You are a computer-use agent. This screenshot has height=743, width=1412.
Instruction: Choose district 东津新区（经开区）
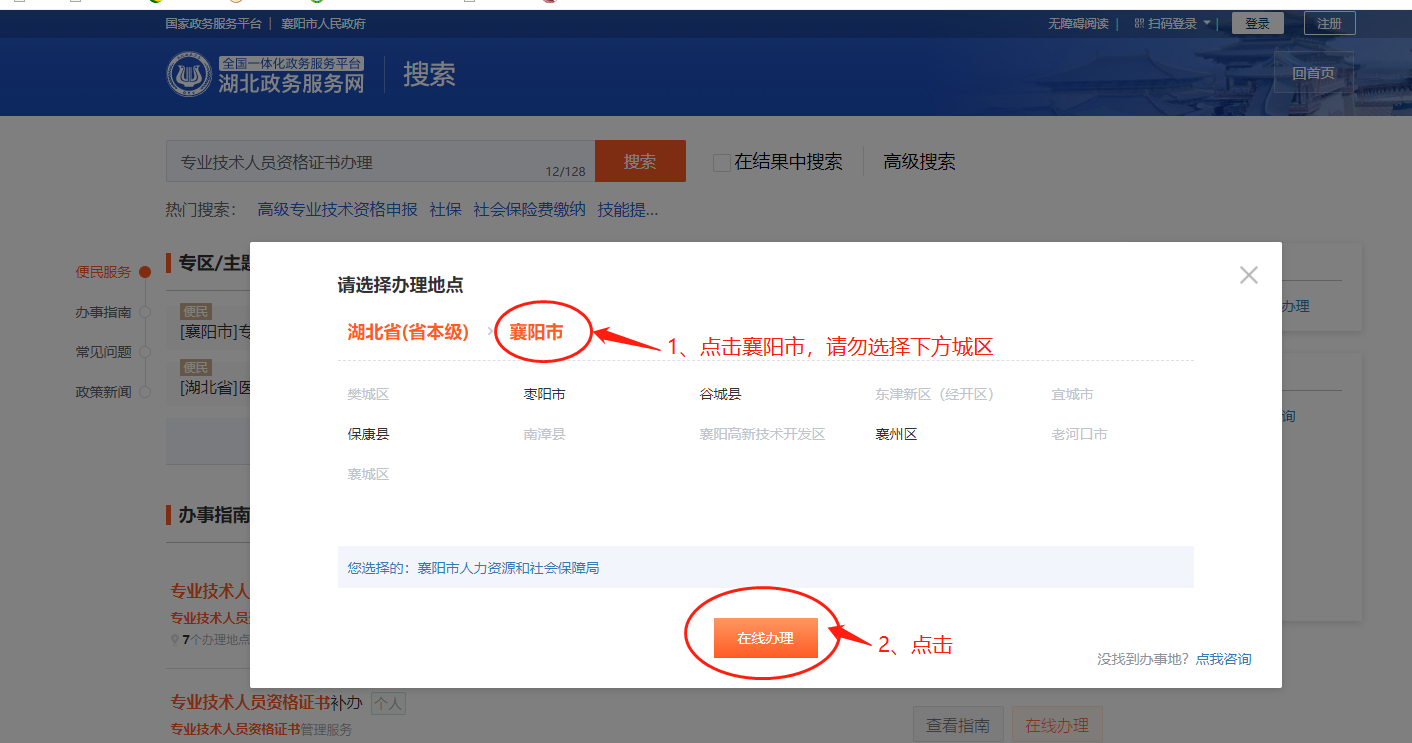coord(934,394)
